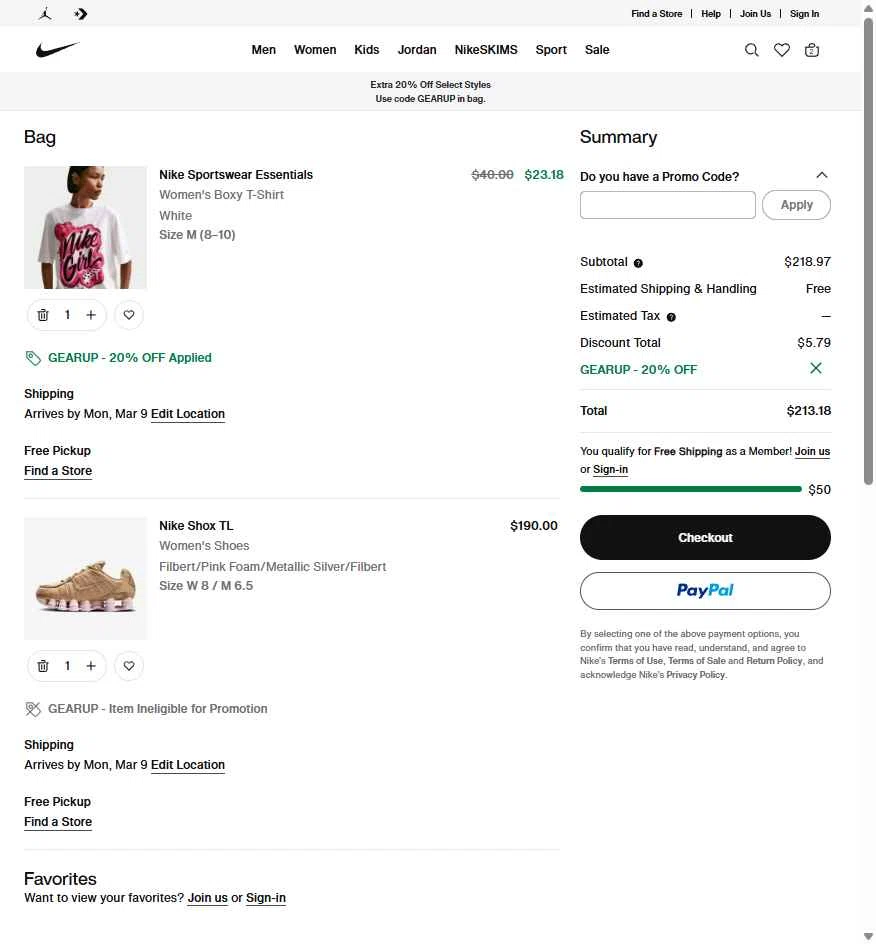
Task: Click the promo code text field
Action: 668,205
